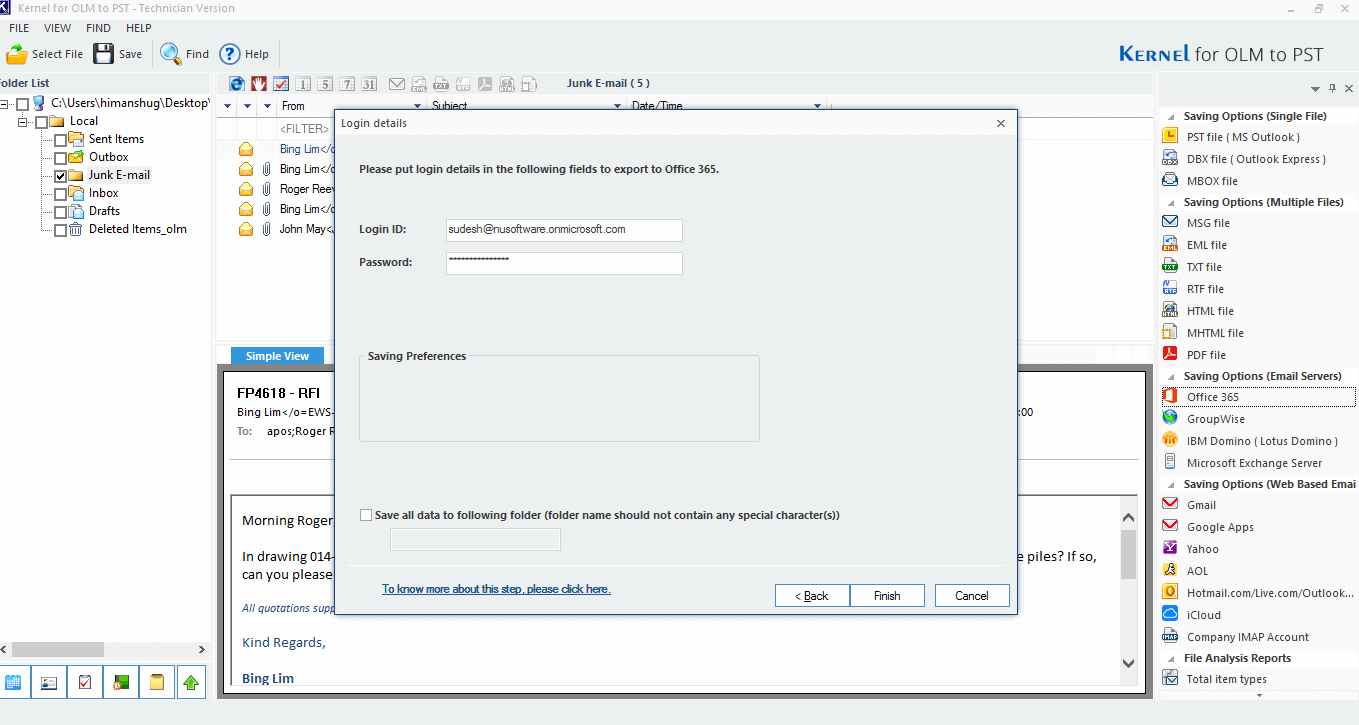Click the 7-day view icon
Image resolution: width=1359 pixels, height=725 pixels.
[x=347, y=84]
